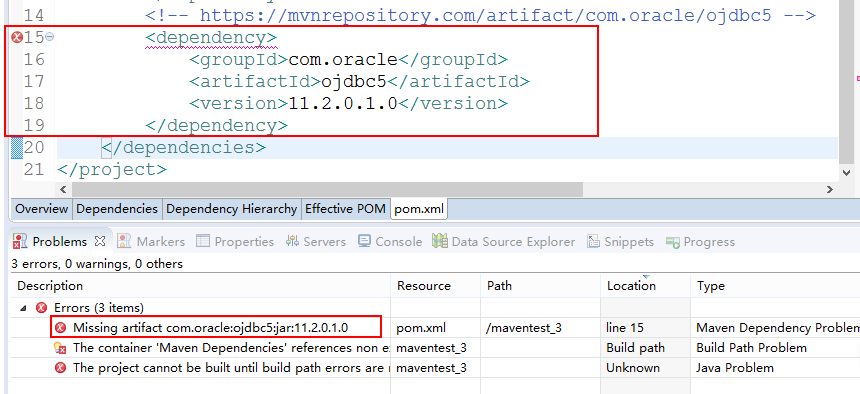The height and width of the screenshot is (394, 860).
Task: Switch to the Effective POM tab
Action: (x=345, y=209)
